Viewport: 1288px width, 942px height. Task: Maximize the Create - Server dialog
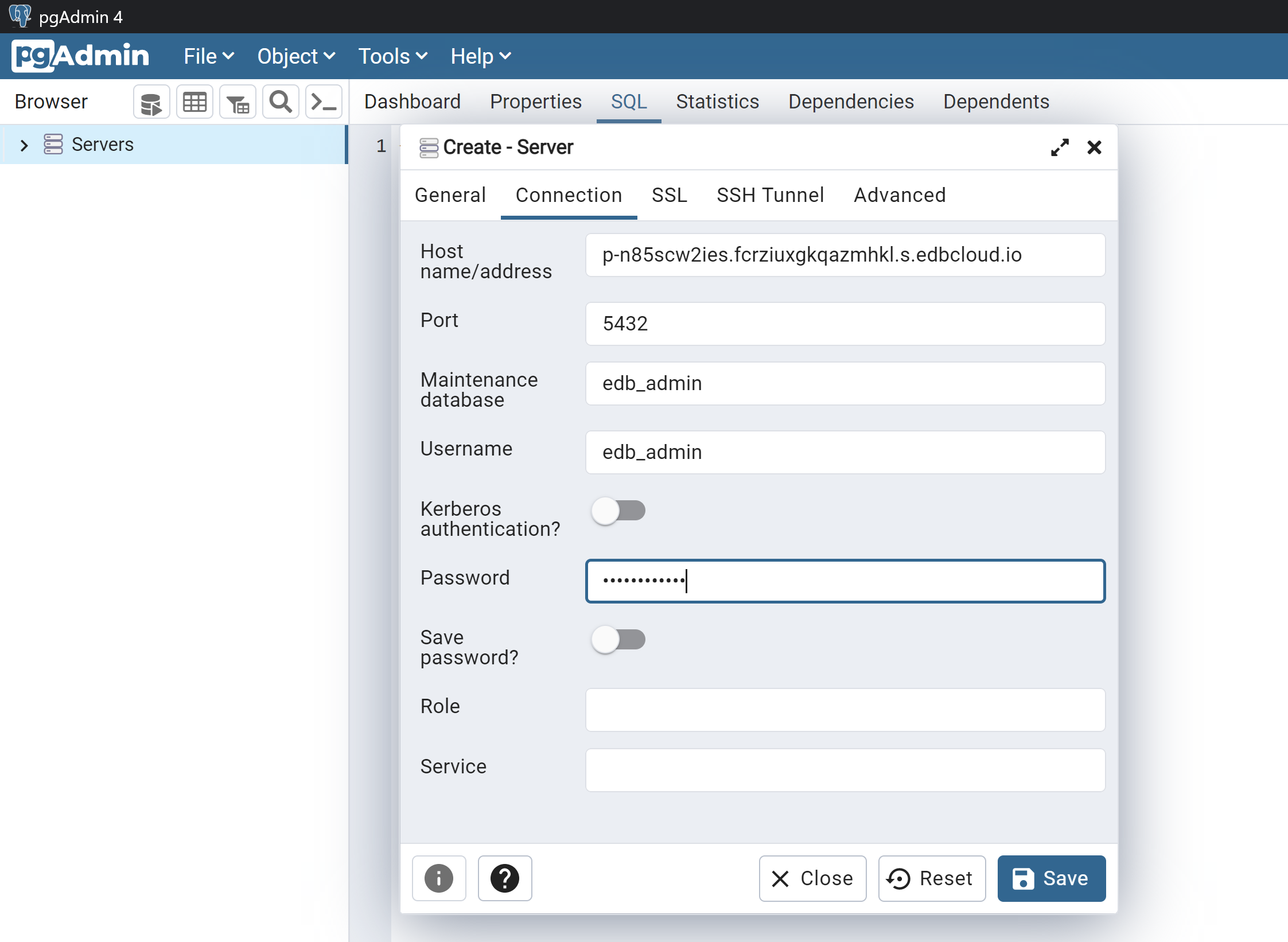pyautogui.click(x=1060, y=147)
